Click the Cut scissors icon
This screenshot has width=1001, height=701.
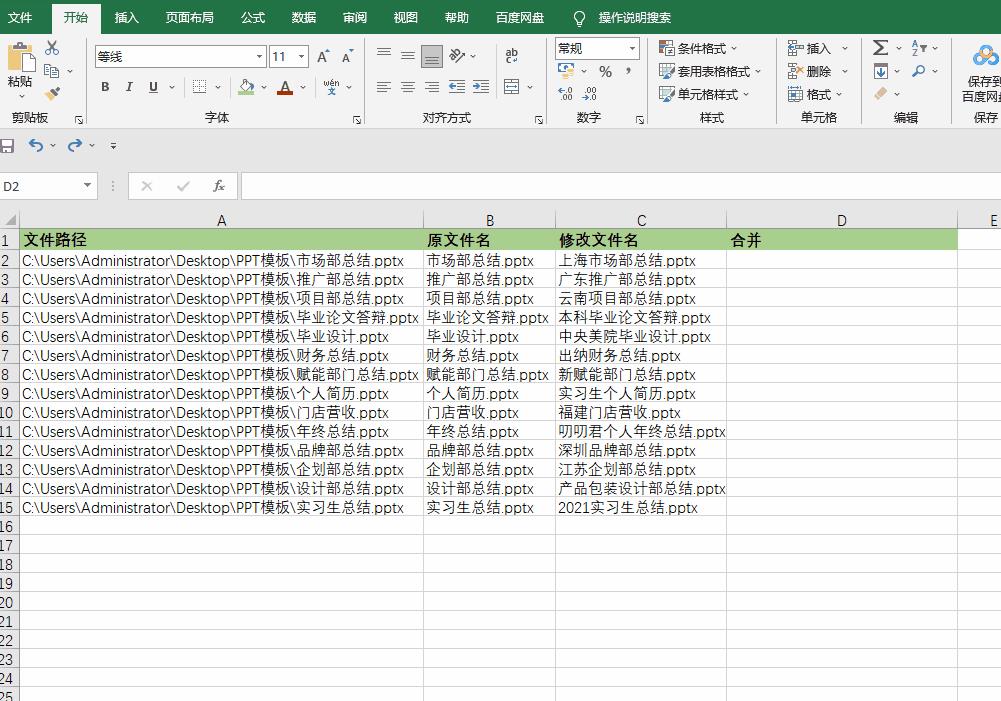click(x=52, y=48)
